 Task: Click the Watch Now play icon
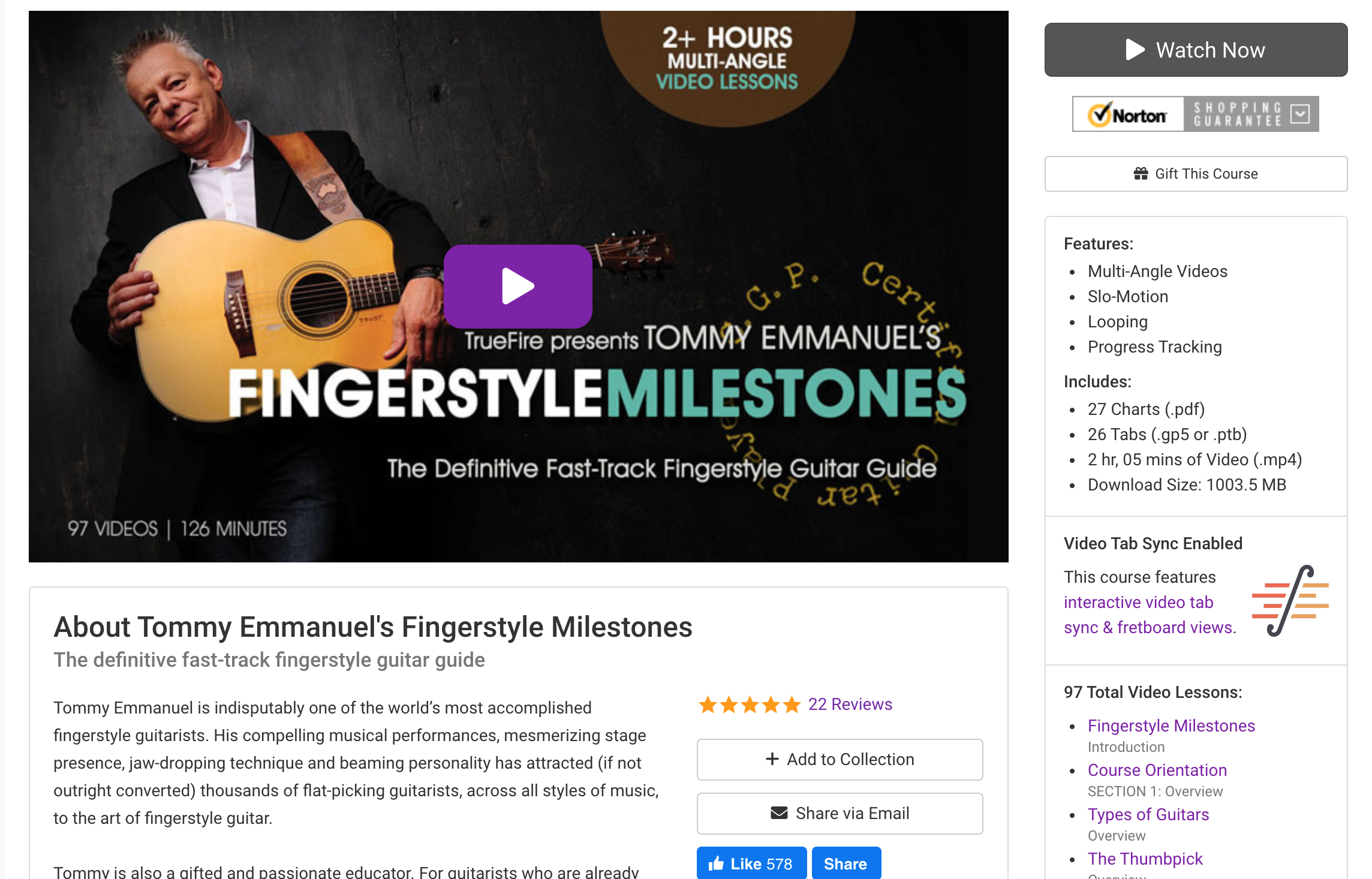[1135, 50]
